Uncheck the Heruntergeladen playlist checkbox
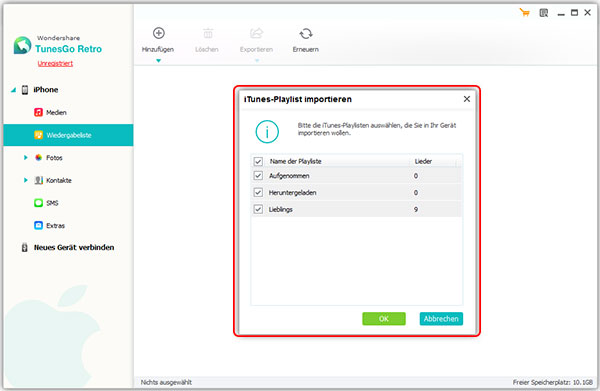 pyautogui.click(x=258, y=192)
